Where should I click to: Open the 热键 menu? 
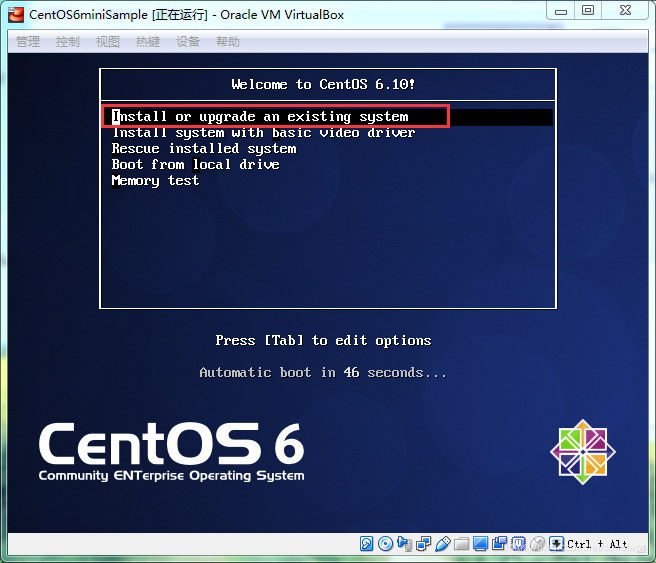pyautogui.click(x=148, y=41)
